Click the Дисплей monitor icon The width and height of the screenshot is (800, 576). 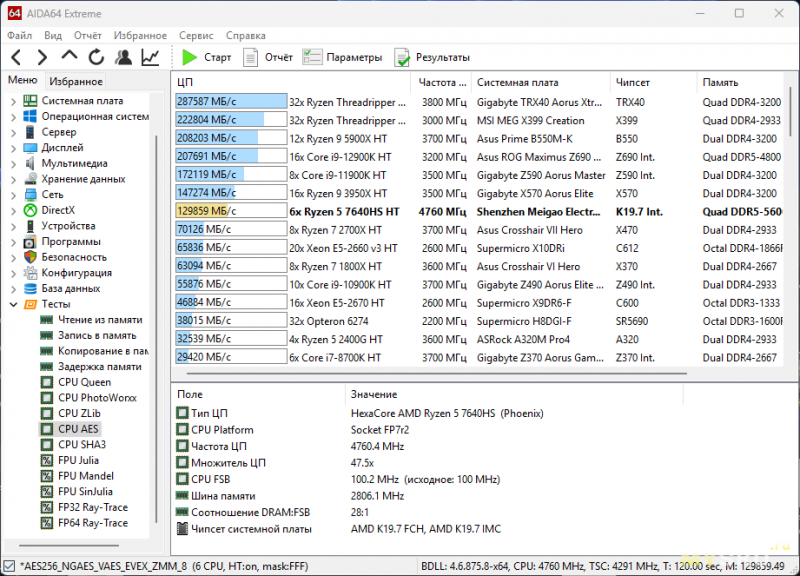[31, 147]
